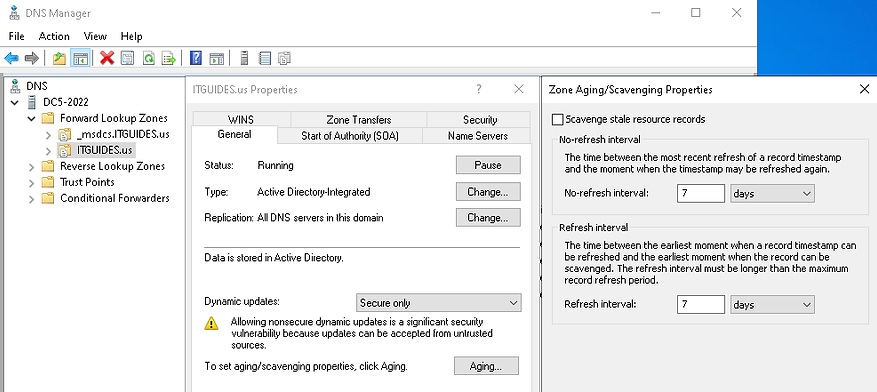Open the File menu

[17, 36]
